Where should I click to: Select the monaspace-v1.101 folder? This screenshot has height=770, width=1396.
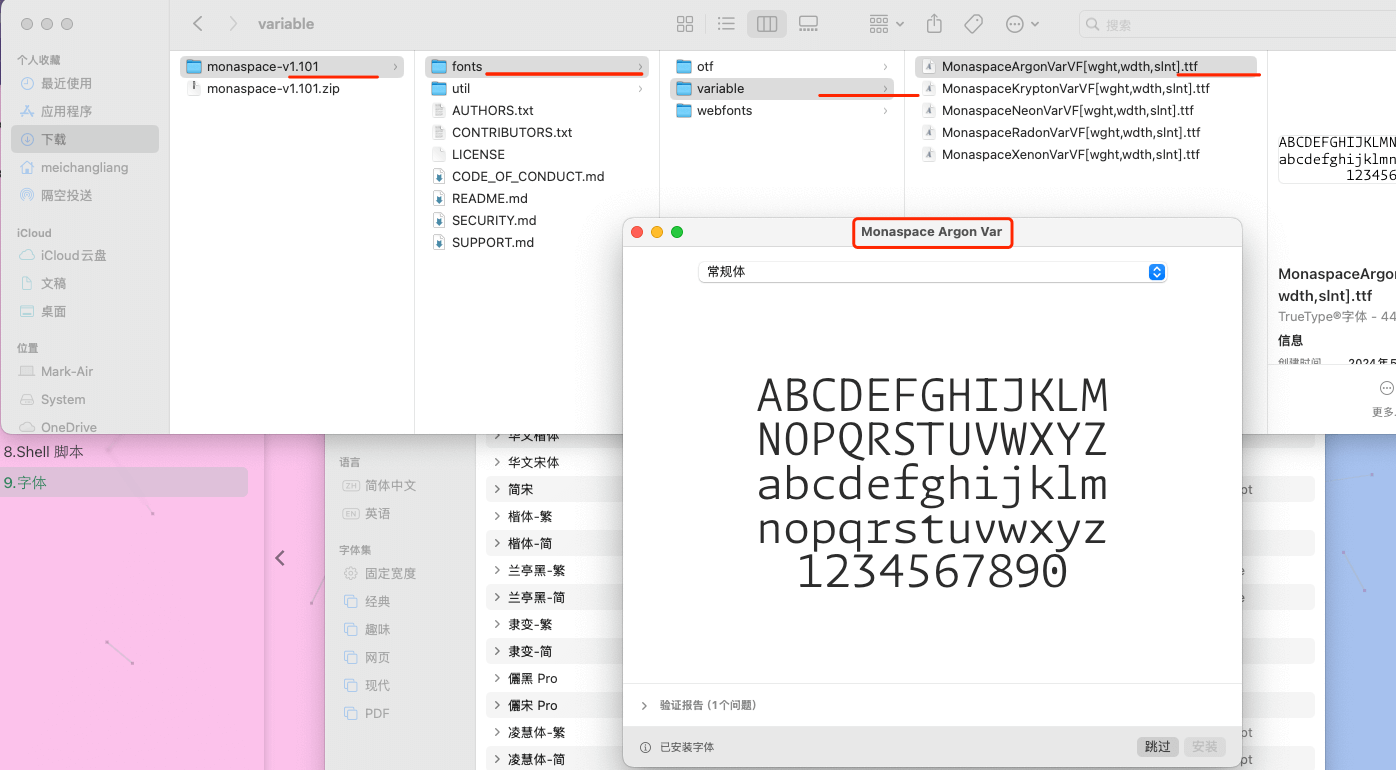tap(292, 66)
